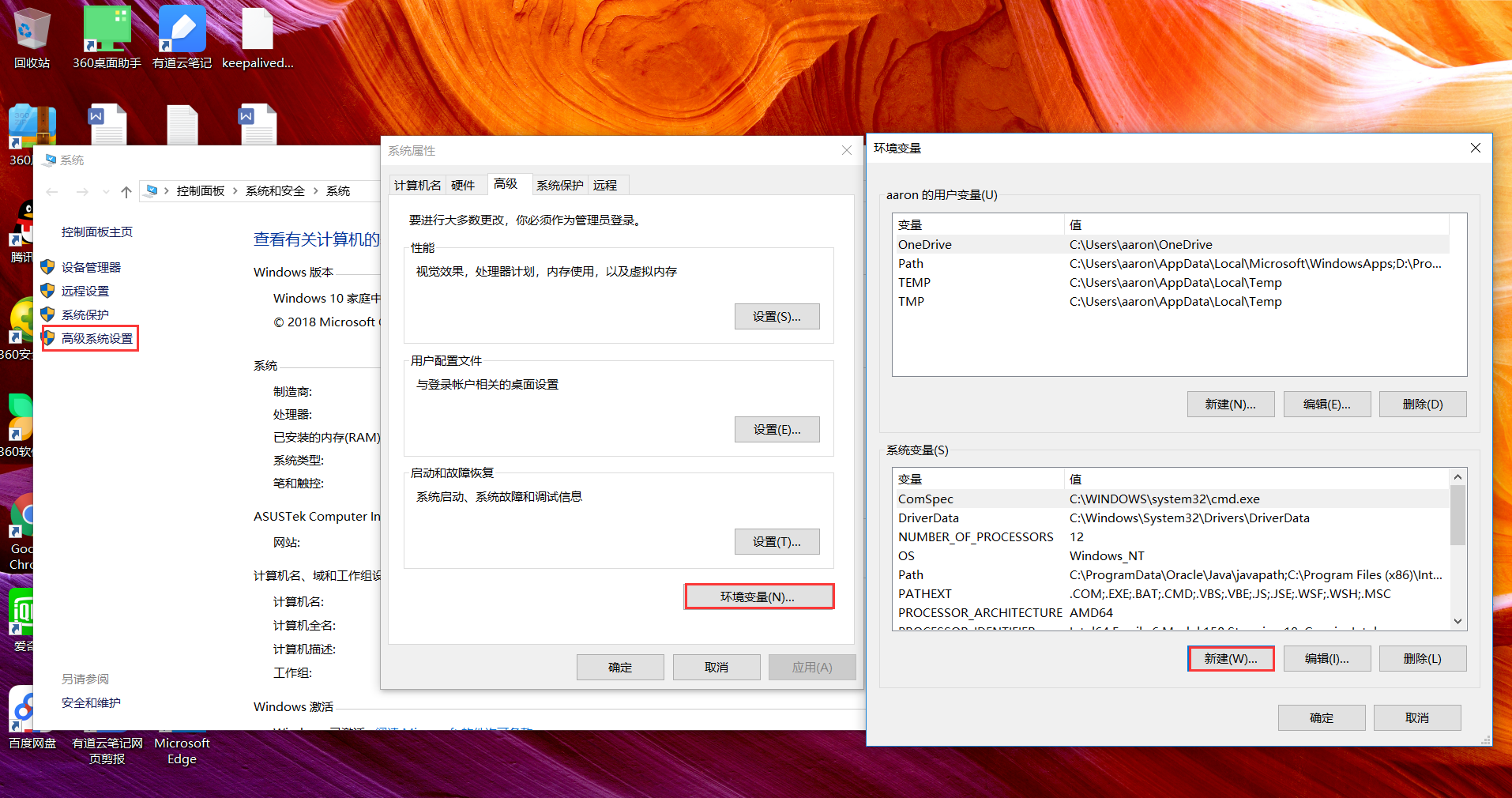Click 环境变量(N)... button
This screenshot has width=1512, height=798.
point(758,597)
